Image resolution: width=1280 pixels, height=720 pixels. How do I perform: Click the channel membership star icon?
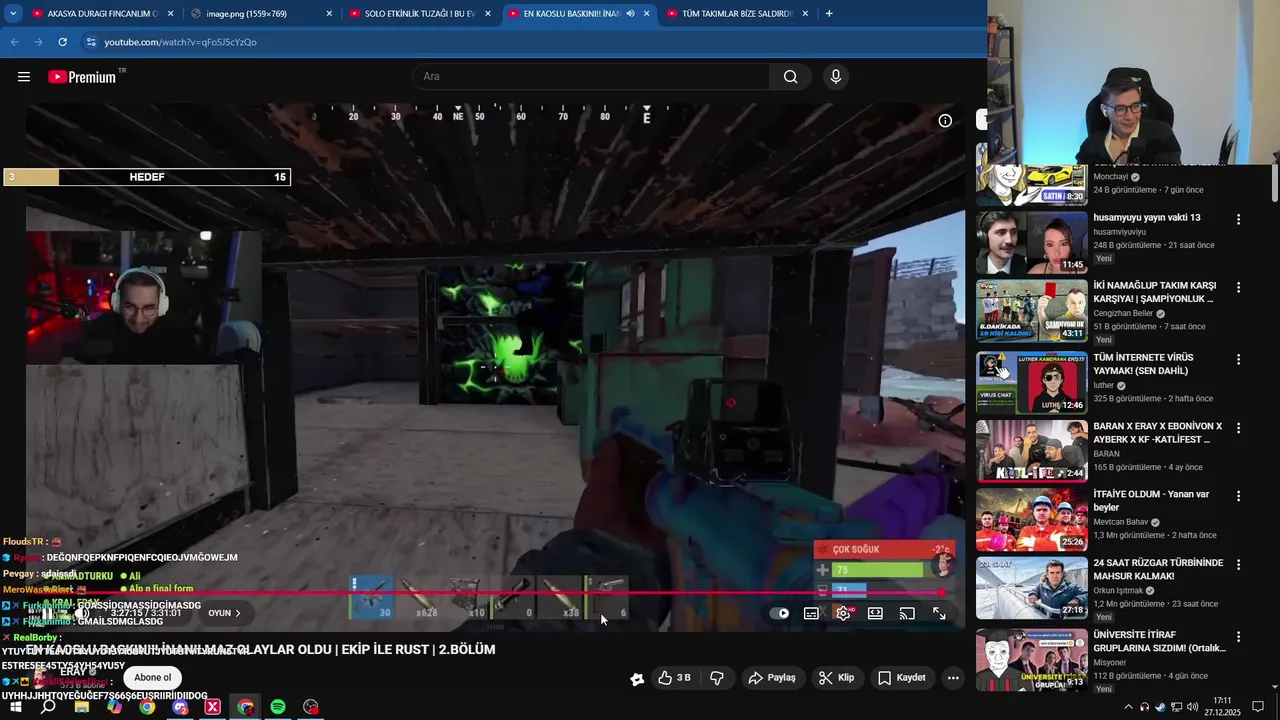point(638,679)
